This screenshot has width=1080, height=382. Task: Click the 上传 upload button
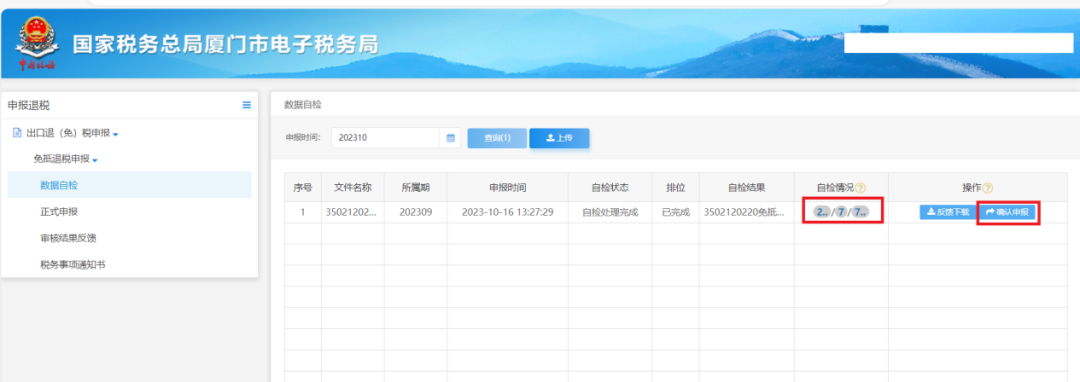[x=559, y=138]
